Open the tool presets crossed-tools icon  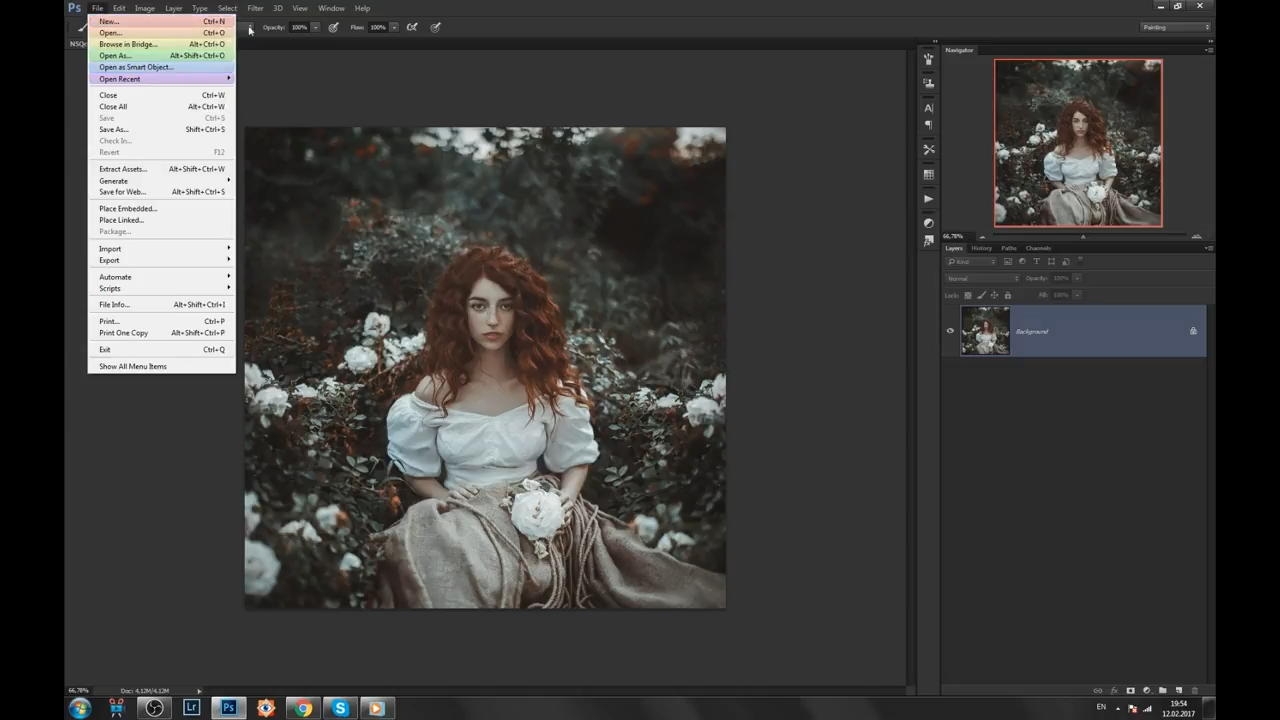click(x=929, y=150)
